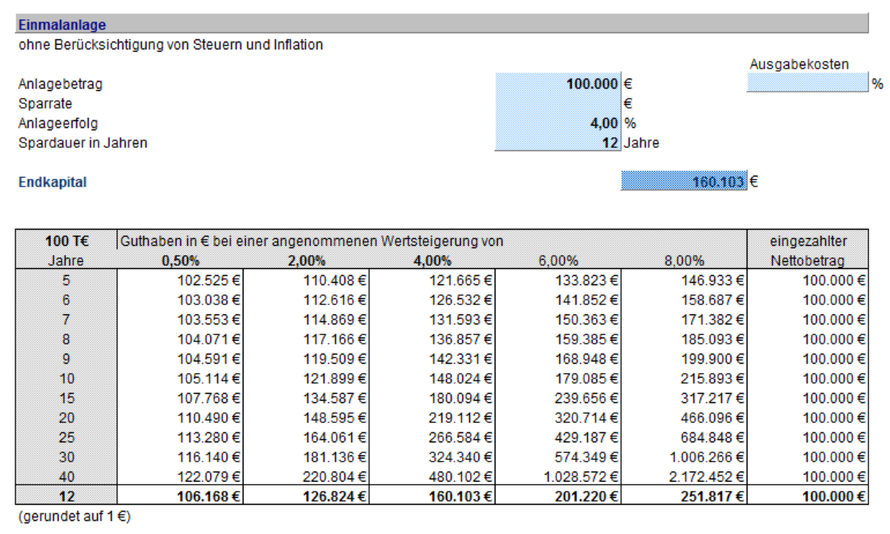Select the eingezahlter Nettobetrag column header
Screen dimensions: 890x534
pos(807,251)
